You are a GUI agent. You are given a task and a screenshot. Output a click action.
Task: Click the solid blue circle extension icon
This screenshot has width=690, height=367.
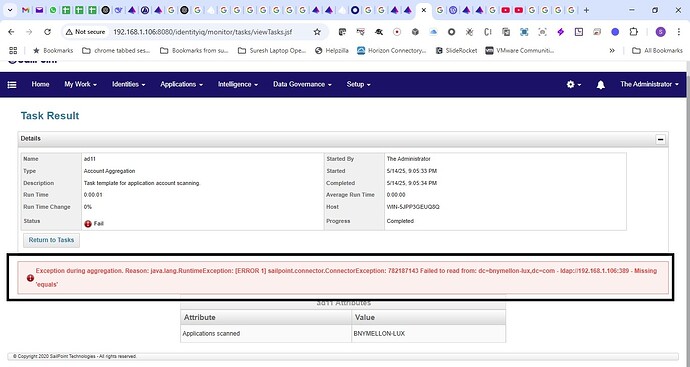pos(615,32)
